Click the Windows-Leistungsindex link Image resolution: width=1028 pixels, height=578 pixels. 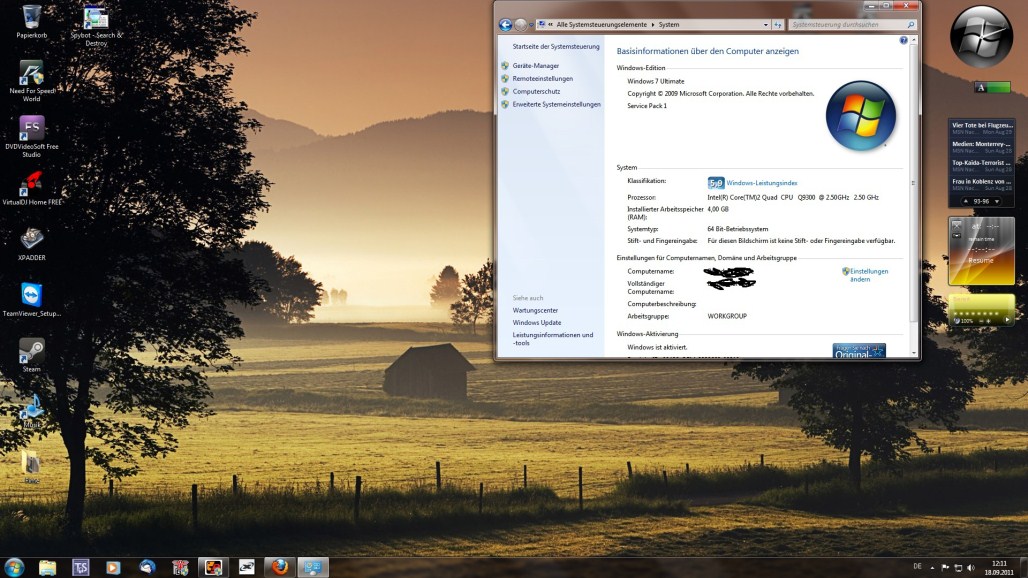(761, 183)
